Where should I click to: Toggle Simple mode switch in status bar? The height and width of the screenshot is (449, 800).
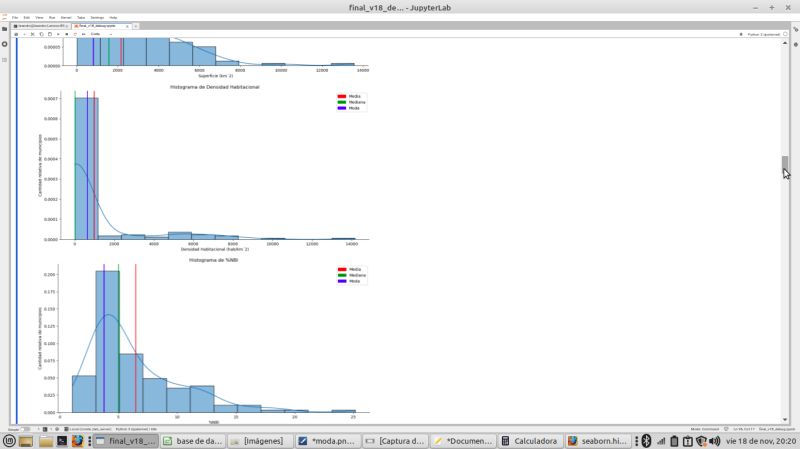pos(25,429)
